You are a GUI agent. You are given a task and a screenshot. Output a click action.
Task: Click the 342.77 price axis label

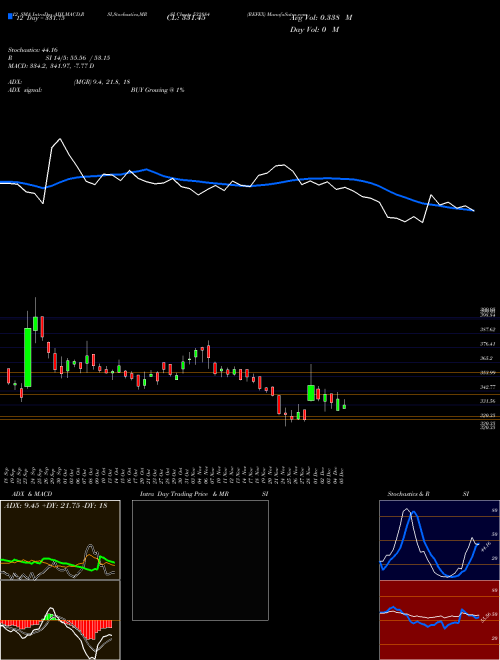pos(488,387)
